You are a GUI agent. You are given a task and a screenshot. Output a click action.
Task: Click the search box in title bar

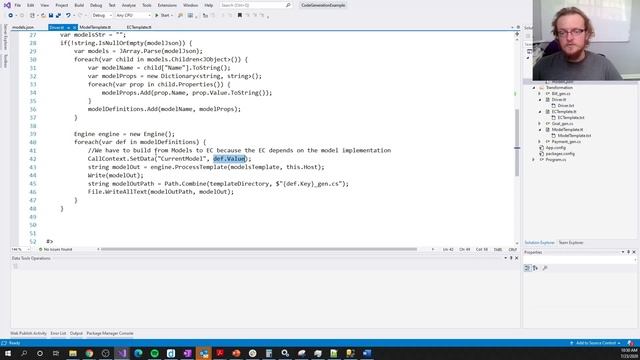[x=255, y=5]
